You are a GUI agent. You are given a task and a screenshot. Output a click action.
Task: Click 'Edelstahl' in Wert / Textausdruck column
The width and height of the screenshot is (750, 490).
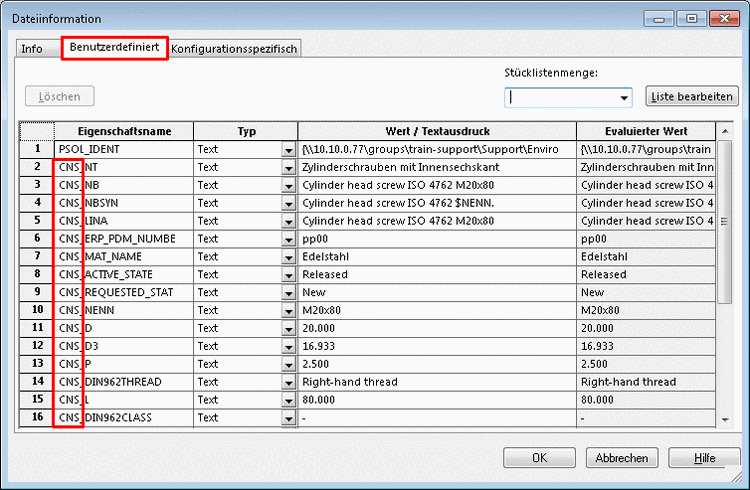pos(325,256)
